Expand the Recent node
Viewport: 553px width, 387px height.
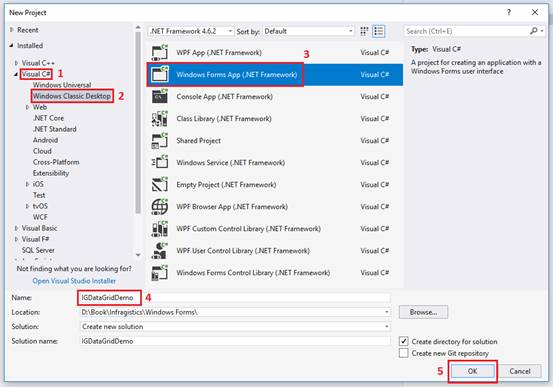pyautogui.click(x=12, y=30)
